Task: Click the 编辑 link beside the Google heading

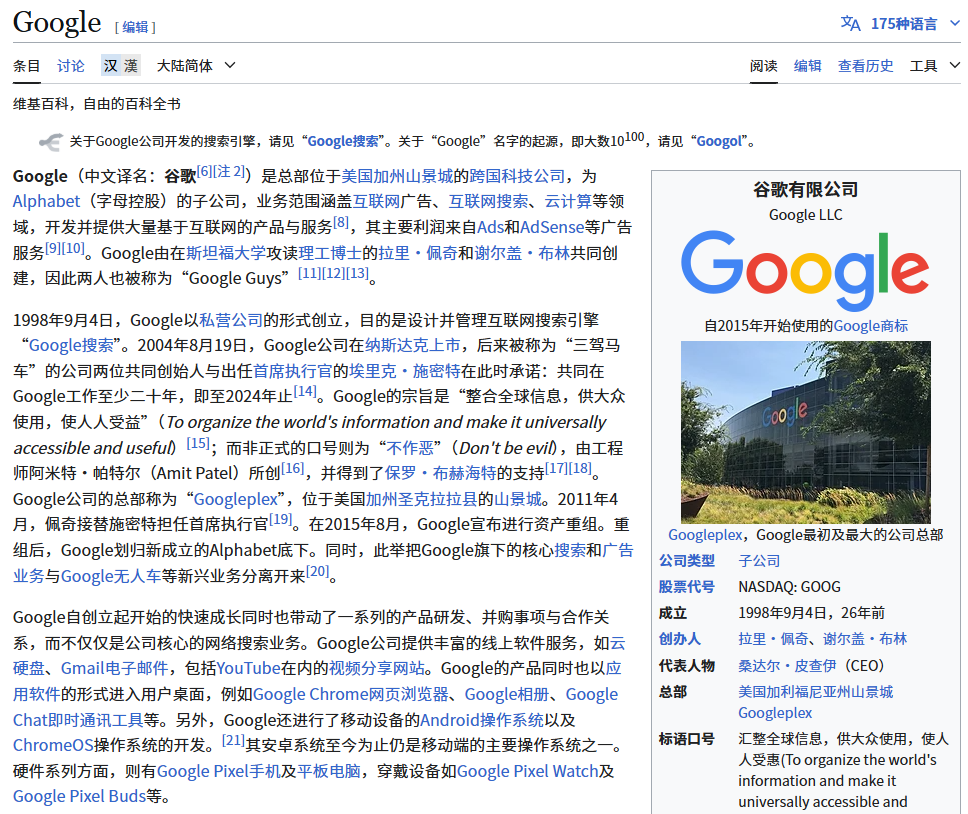Action: point(135,27)
